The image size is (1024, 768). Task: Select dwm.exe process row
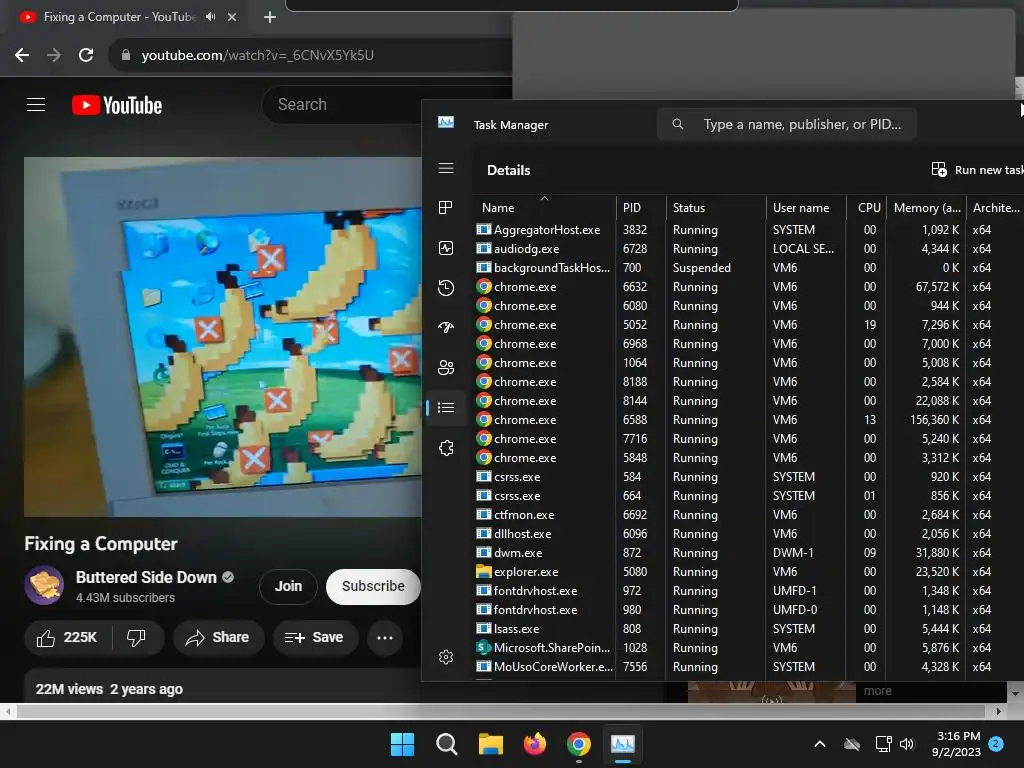tap(748, 552)
